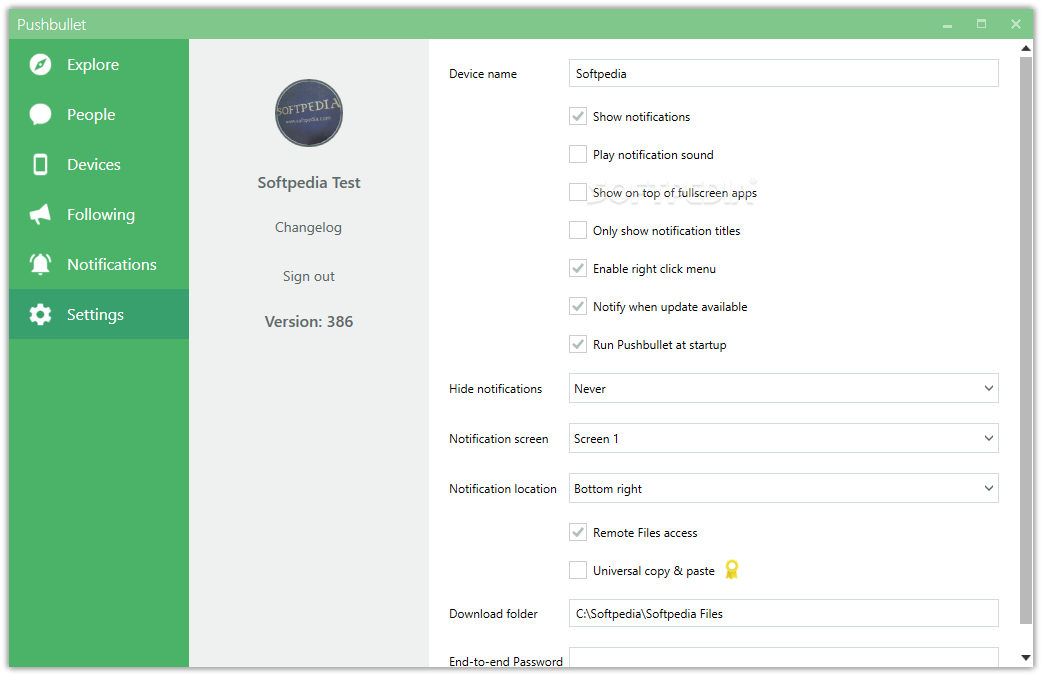1042x676 pixels.
Task: Click the End-to-end Password field
Action: (783, 657)
